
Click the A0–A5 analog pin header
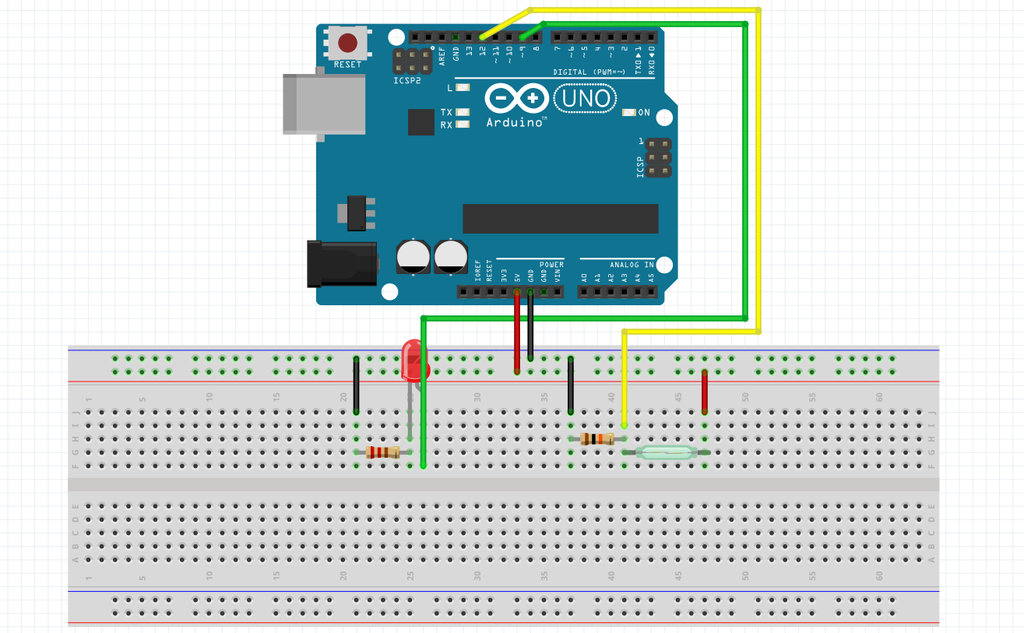point(618,292)
